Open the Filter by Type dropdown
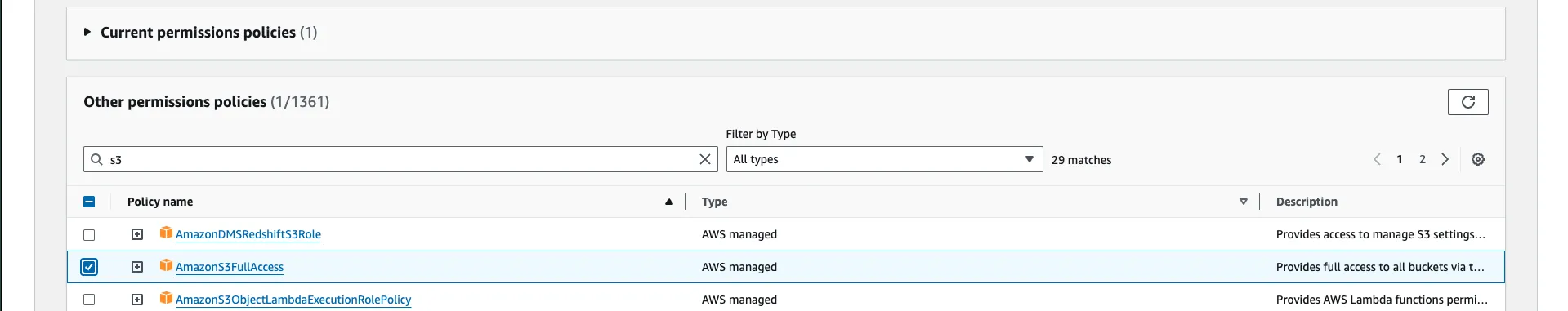Image resolution: width=1568 pixels, height=311 pixels. point(884,159)
